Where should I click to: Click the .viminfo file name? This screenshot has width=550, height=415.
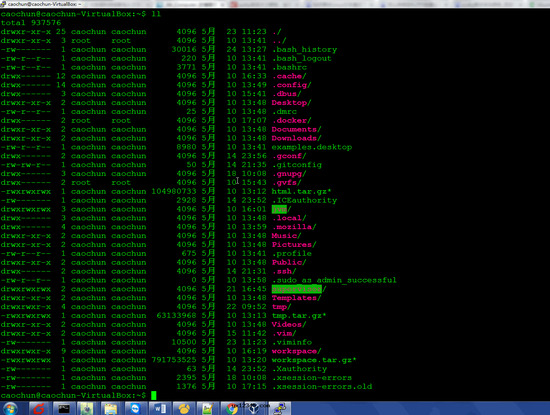tap(291, 342)
